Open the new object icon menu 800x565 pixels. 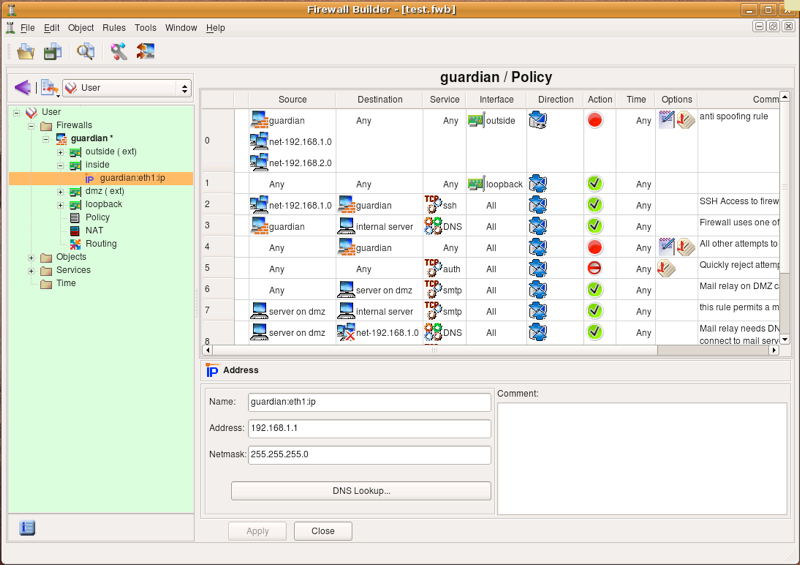coord(49,88)
